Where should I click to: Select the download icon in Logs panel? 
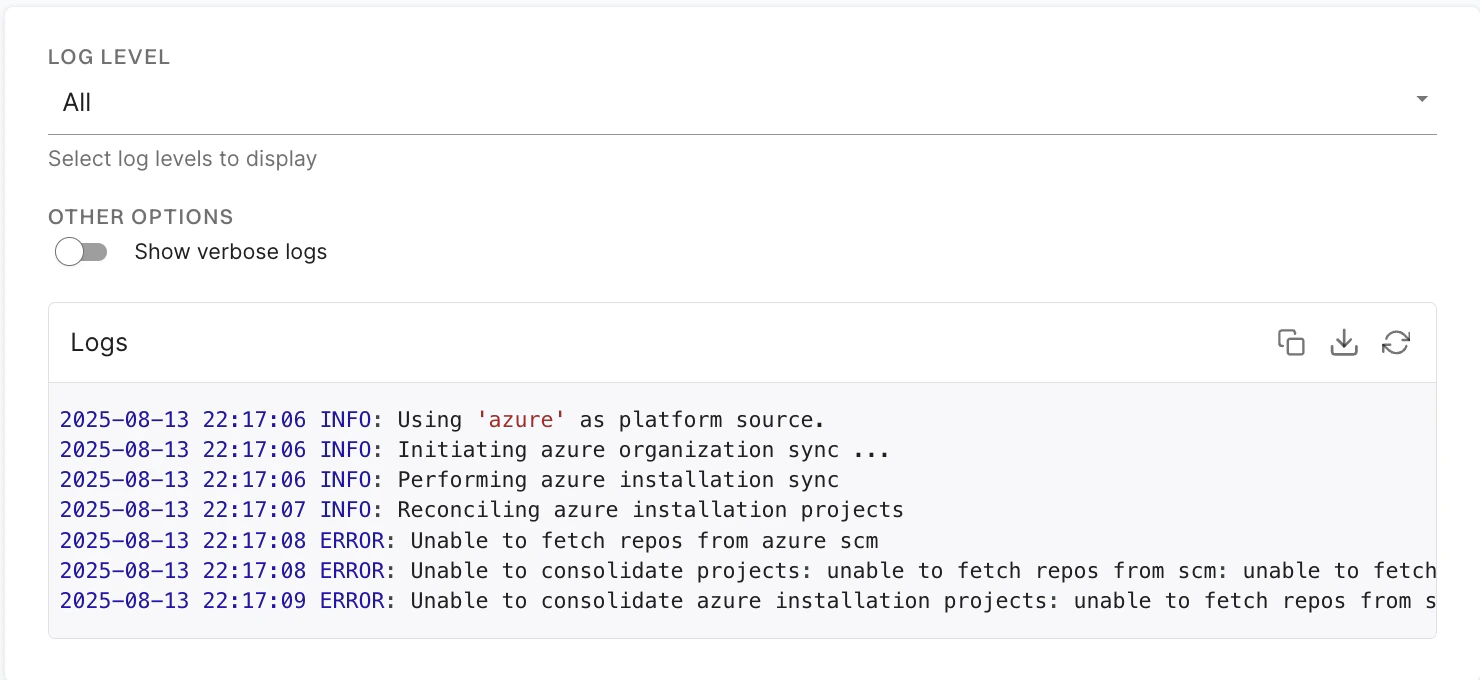pyautogui.click(x=1344, y=342)
